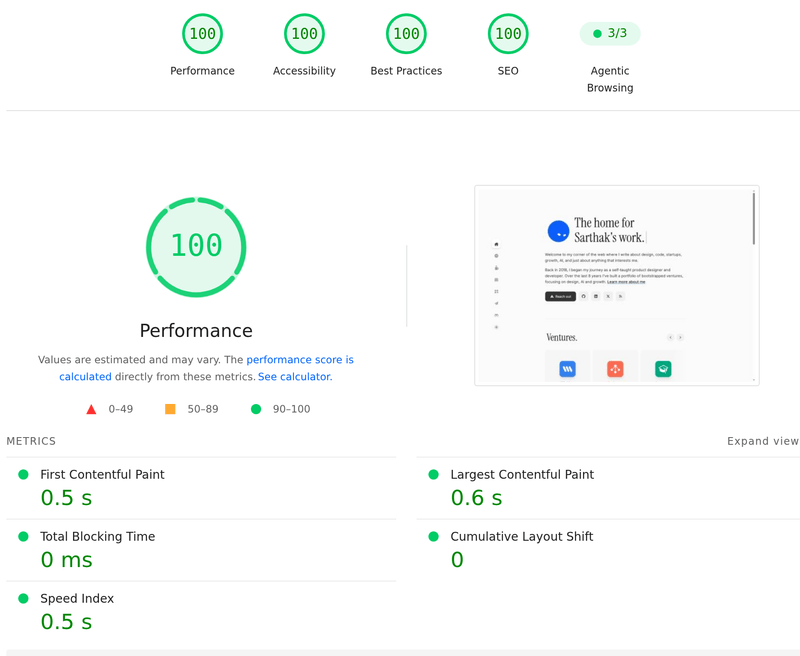800x656 pixels.
Task: Click the large 'Performance' heading below gauge
Action: pyautogui.click(x=196, y=331)
